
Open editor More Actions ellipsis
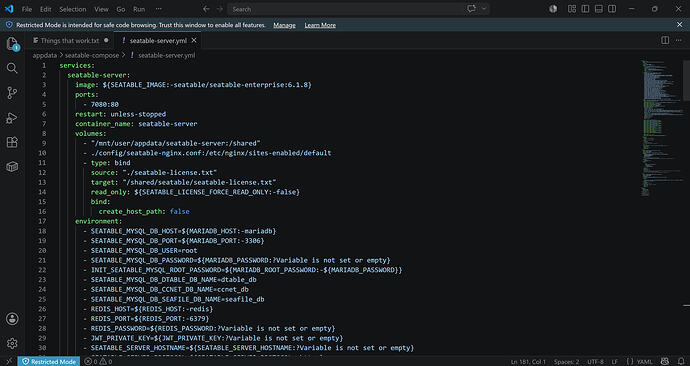click(x=679, y=40)
